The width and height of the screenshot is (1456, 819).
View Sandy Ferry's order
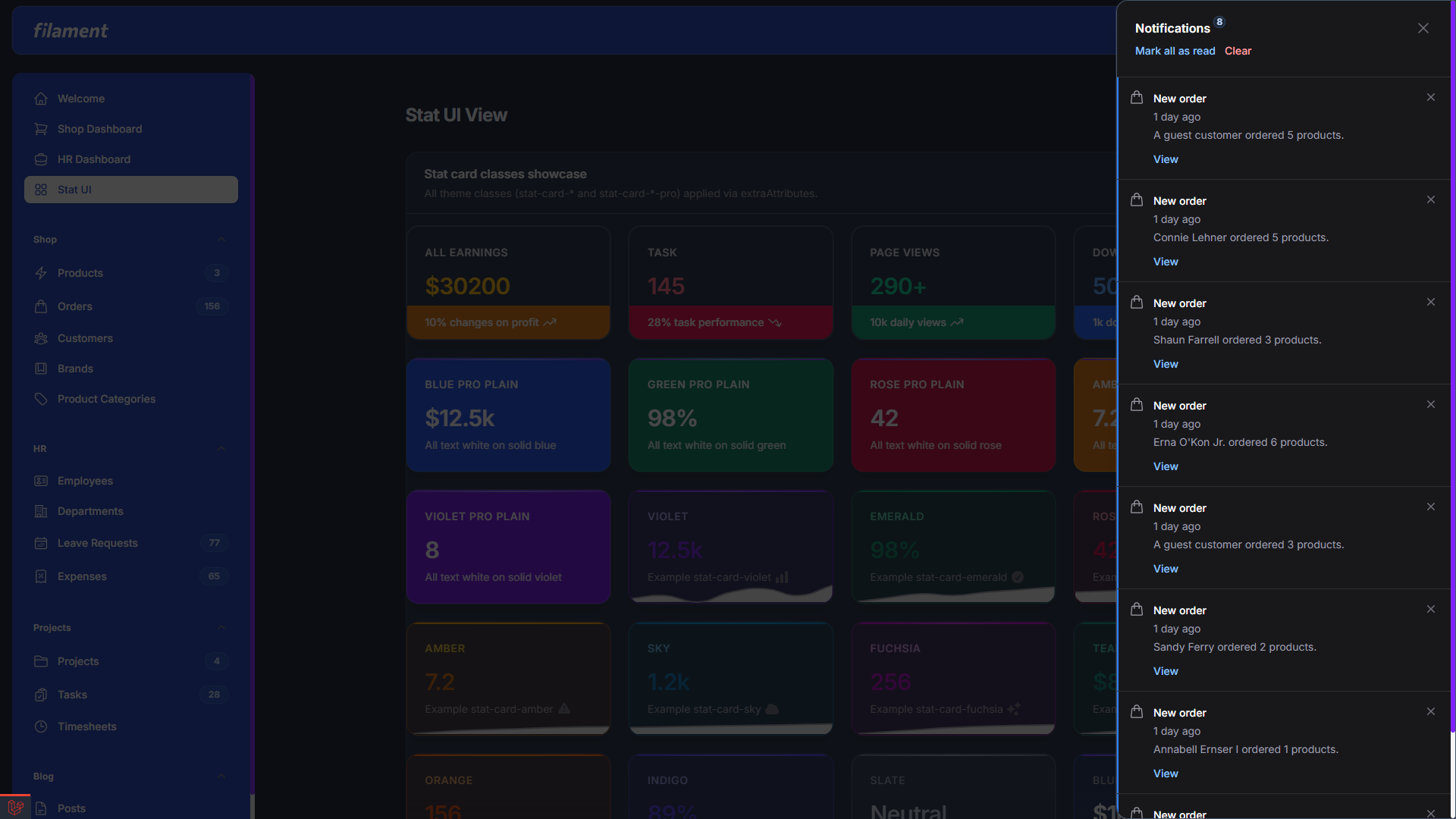tap(1166, 671)
